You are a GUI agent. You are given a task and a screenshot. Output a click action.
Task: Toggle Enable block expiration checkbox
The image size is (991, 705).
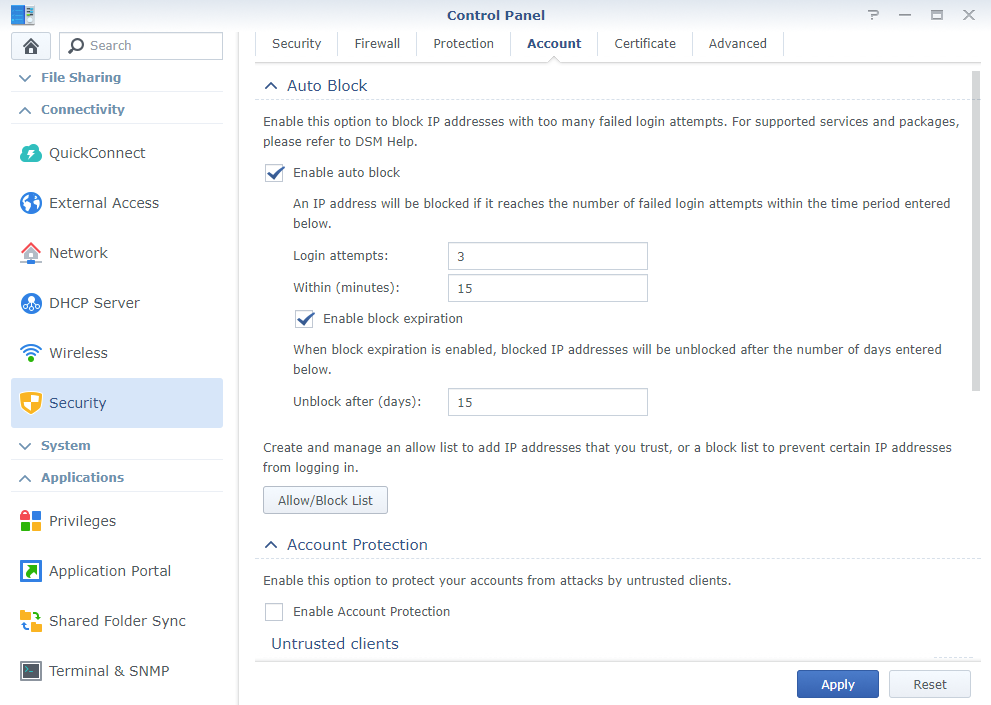tap(304, 319)
